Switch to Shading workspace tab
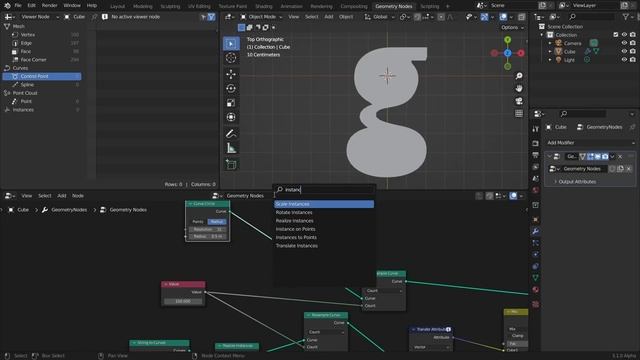The height and width of the screenshot is (360, 640). (x=264, y=6)
